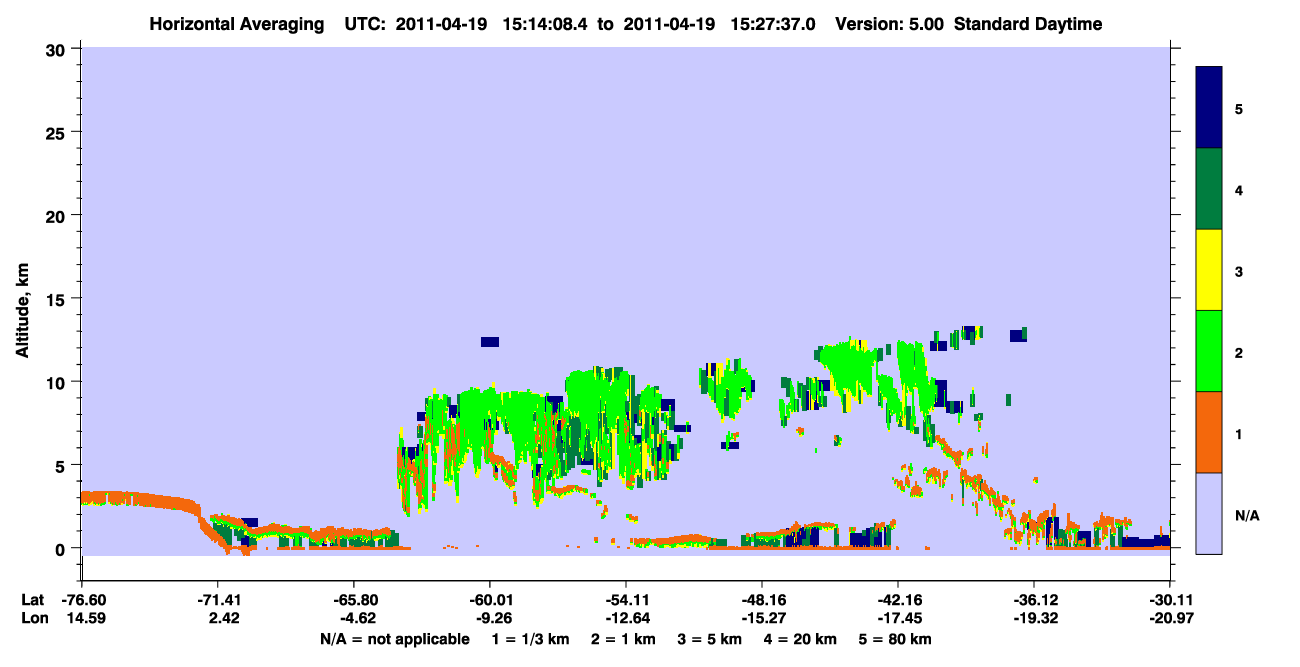Viewport: 1300px width, 667px height.
Task: Click the 20 km altitude tick label
Action: [57, 215]
